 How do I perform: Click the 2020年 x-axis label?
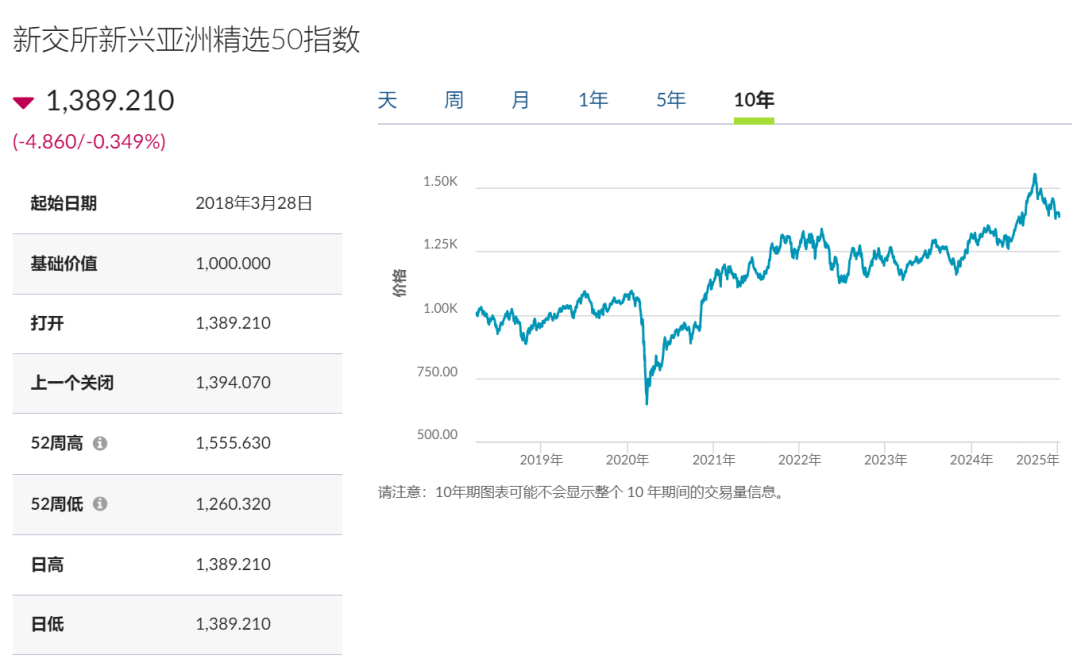(x=627, y=460)
